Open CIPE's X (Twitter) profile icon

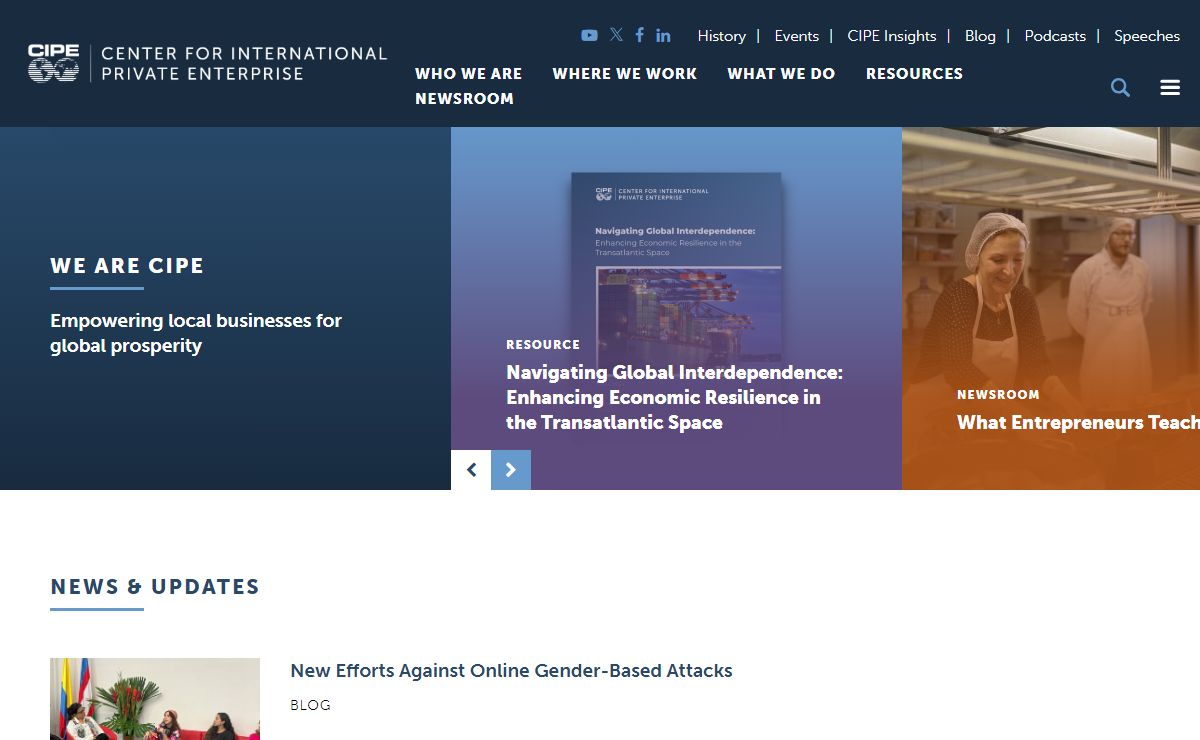coord(616,35)
